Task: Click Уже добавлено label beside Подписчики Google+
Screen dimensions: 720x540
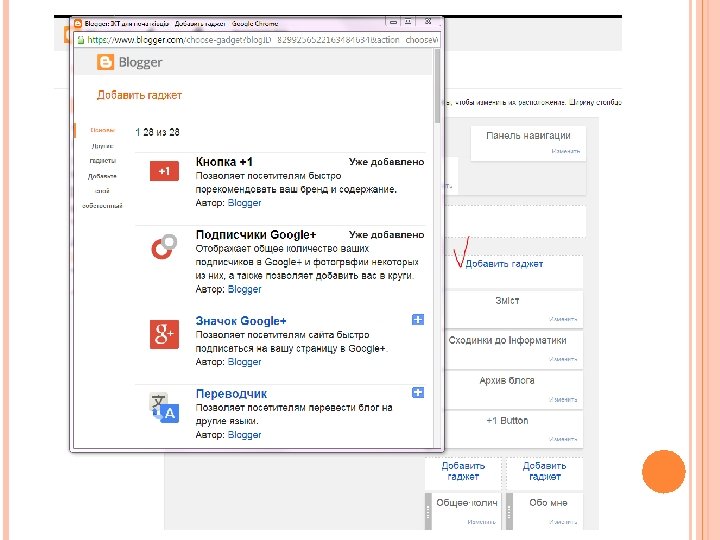Action: 386,235
